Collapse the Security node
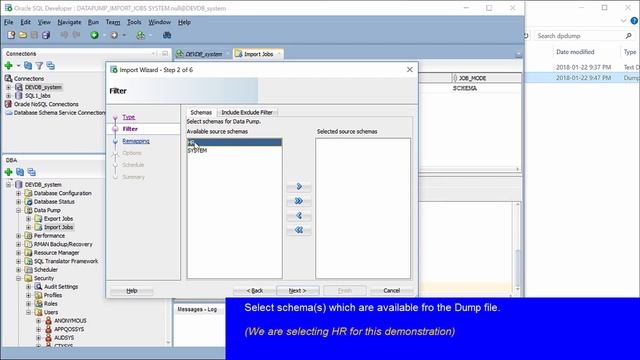The width and height of the screenshot is (640, 360). point(18,278)
